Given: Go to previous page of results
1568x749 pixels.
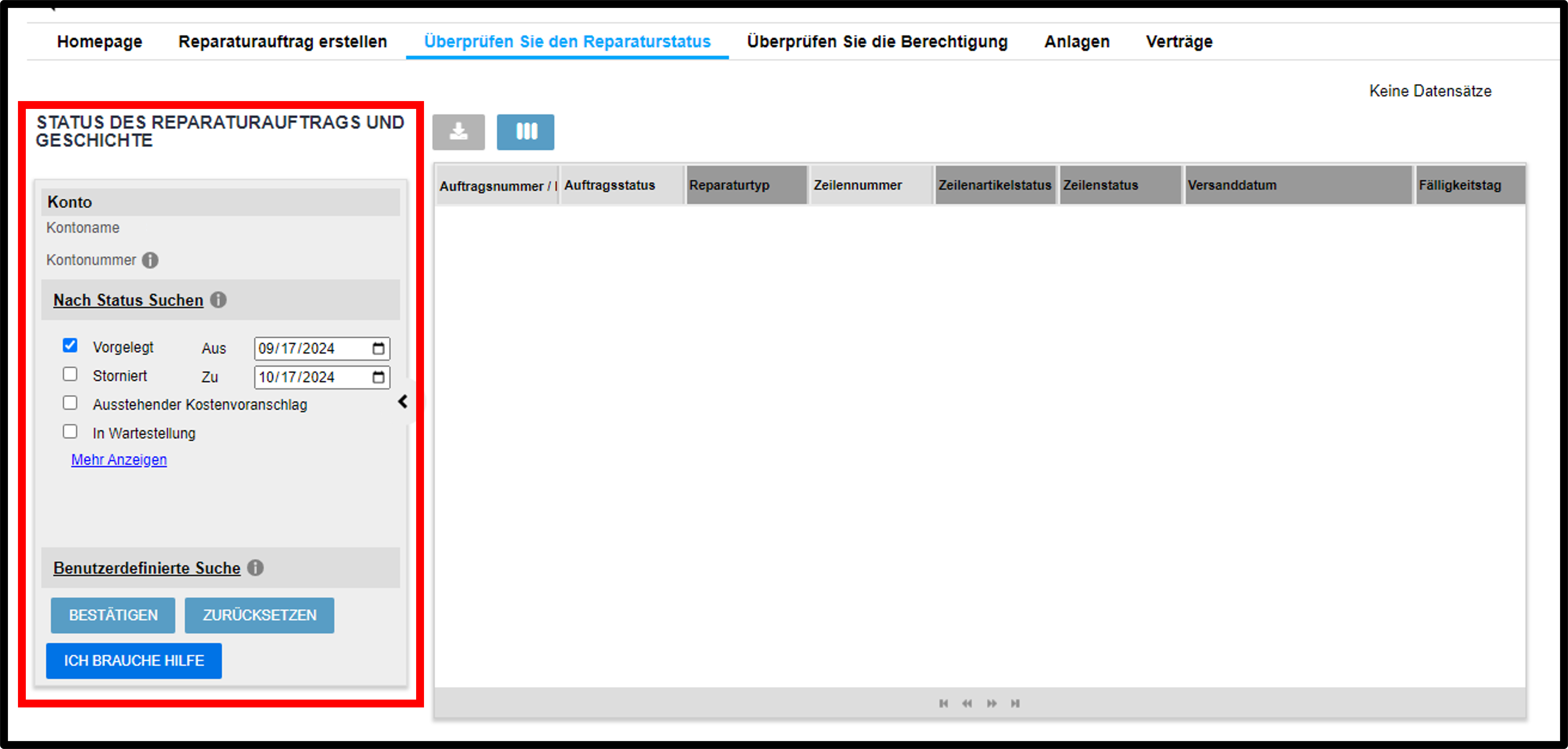Looking at the screenshot, I should coord(967,703).
